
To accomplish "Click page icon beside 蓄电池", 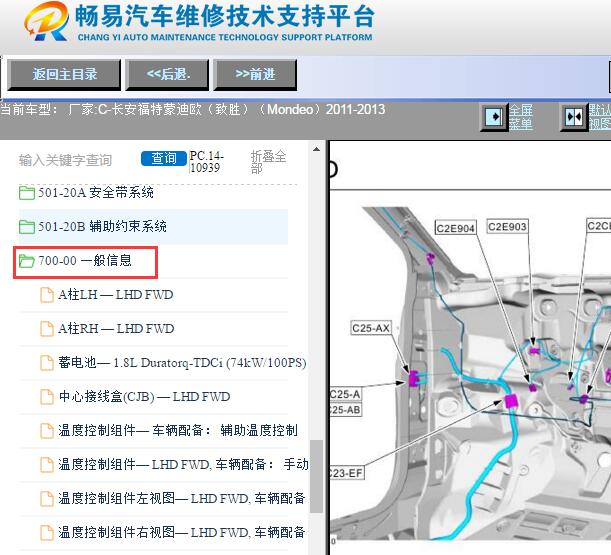I will (47, 363).
